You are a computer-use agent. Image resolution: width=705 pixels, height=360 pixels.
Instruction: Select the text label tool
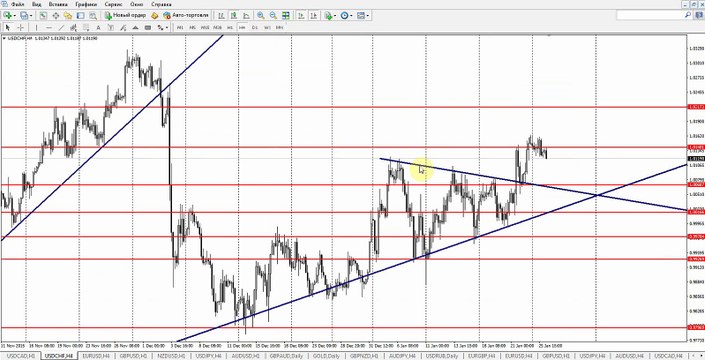click(x=111, y=27)
